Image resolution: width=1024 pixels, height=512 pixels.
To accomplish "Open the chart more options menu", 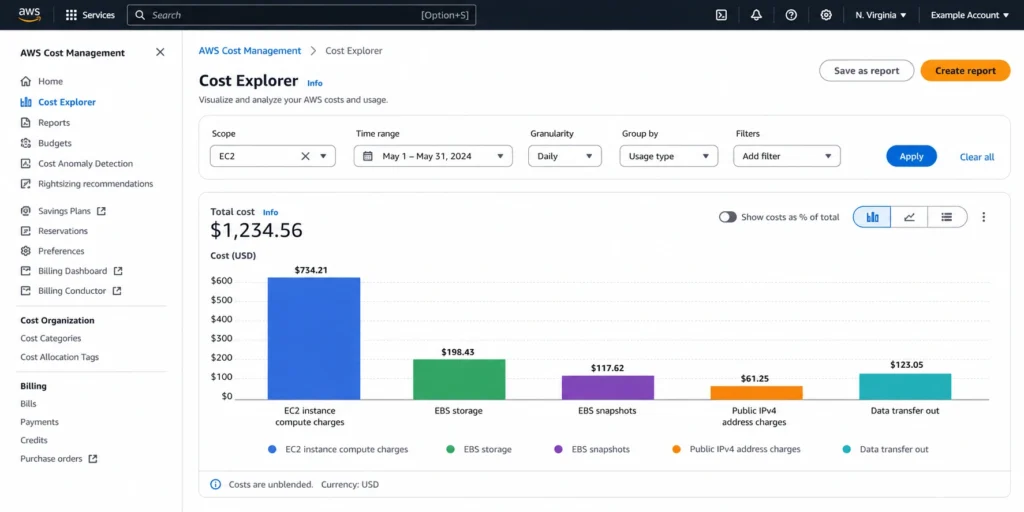I will click(984, 217).
